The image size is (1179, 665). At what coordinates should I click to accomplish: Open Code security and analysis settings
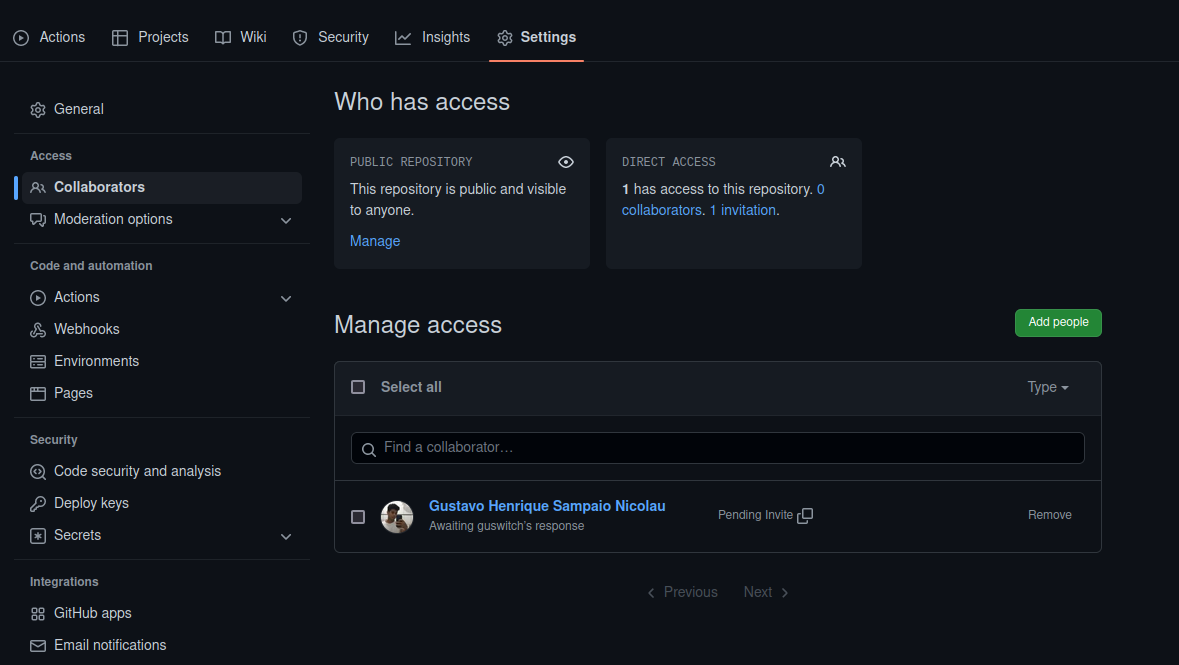click(162, 471)
